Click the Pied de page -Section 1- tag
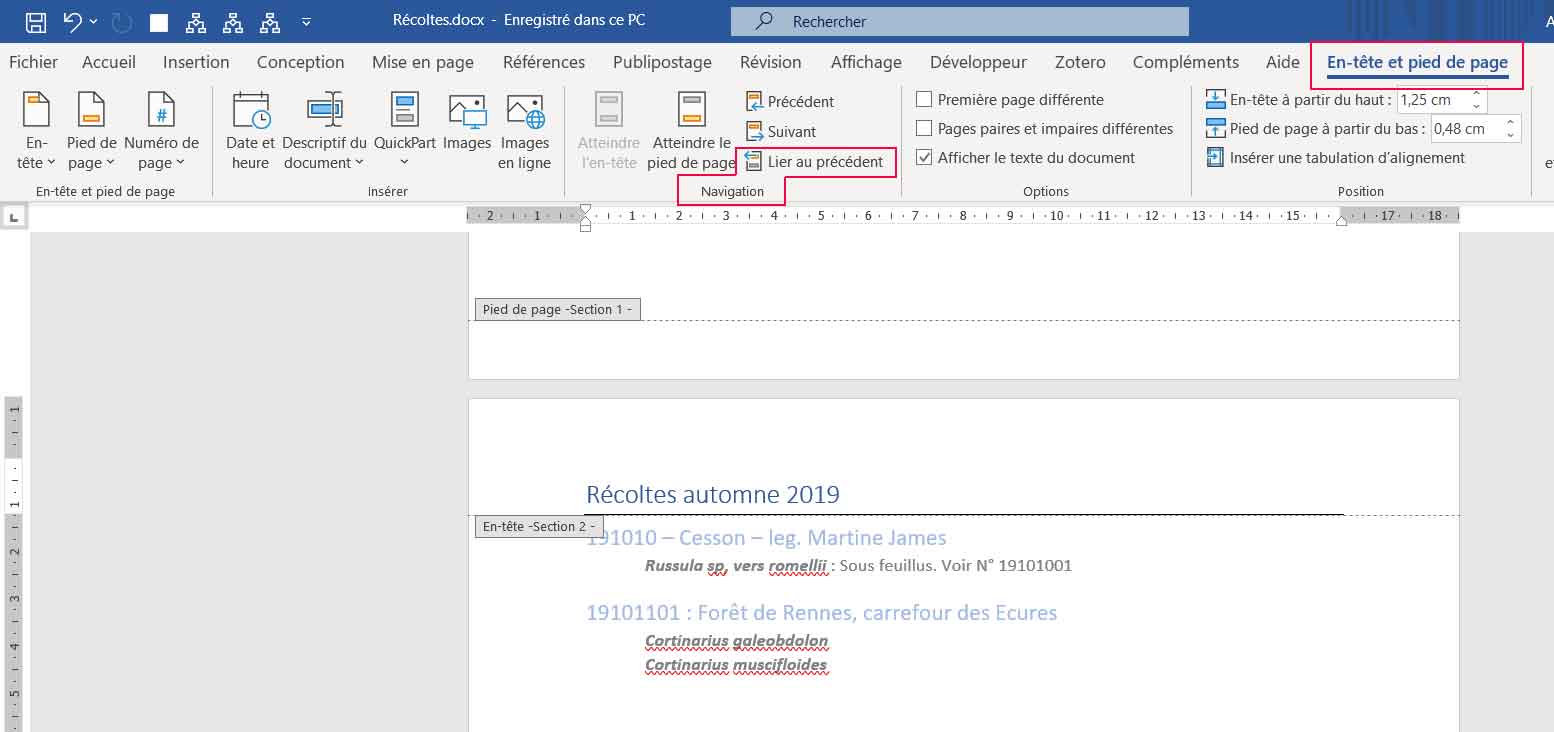The height and width of the screenshot is (732, 1554). coord(558,309)
